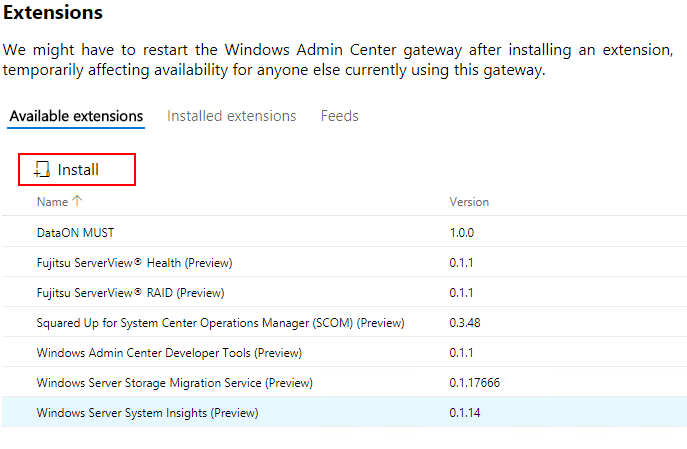687x449 pixels.
Task: Click the Install button label
Action: [78, 170]
